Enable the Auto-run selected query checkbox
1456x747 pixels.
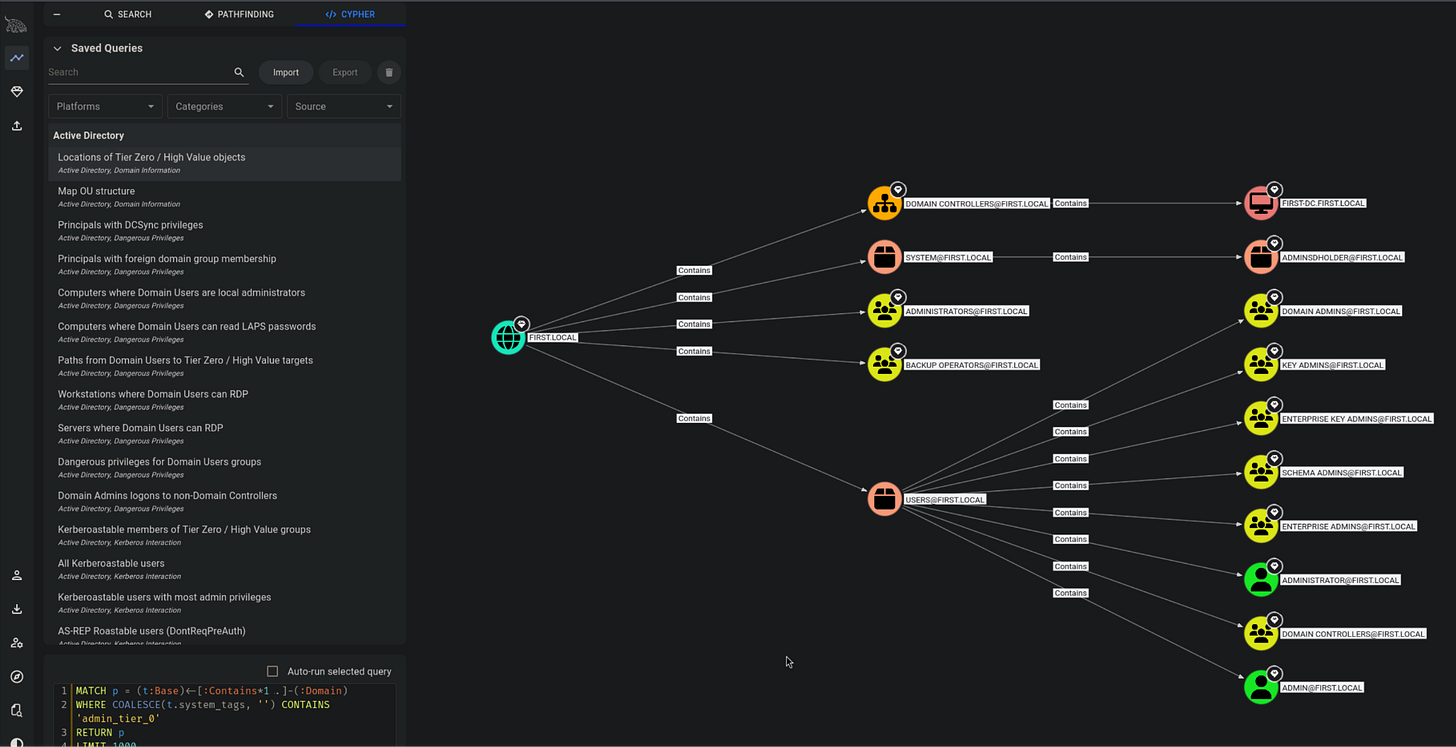click(x=272, y=671)
